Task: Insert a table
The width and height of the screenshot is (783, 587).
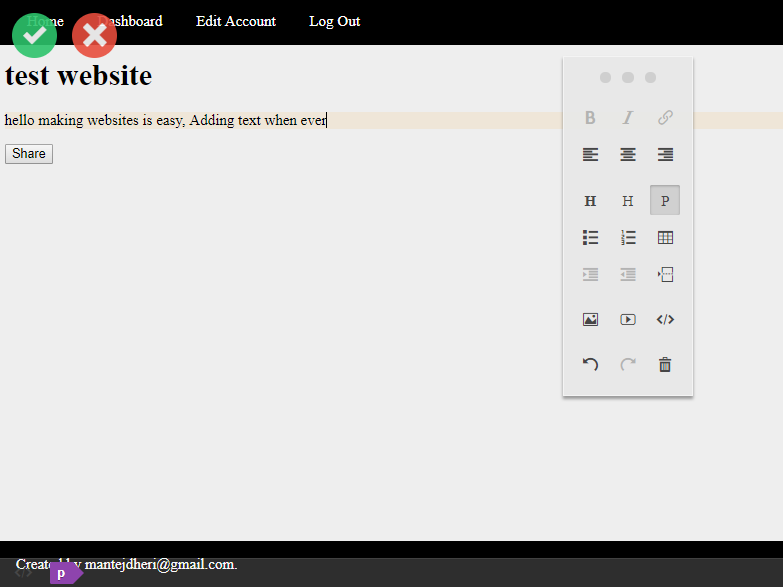Action: pos(665,238)
